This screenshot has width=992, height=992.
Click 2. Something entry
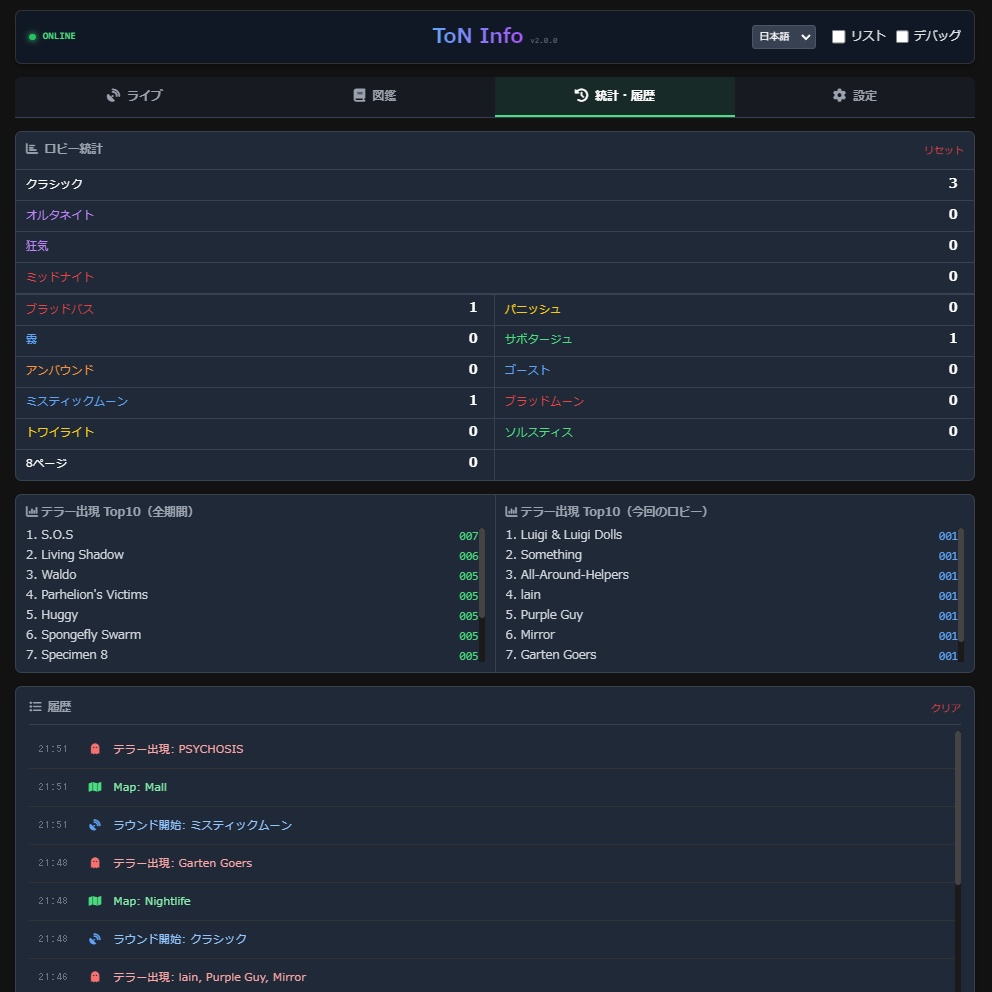click(543, 555)
